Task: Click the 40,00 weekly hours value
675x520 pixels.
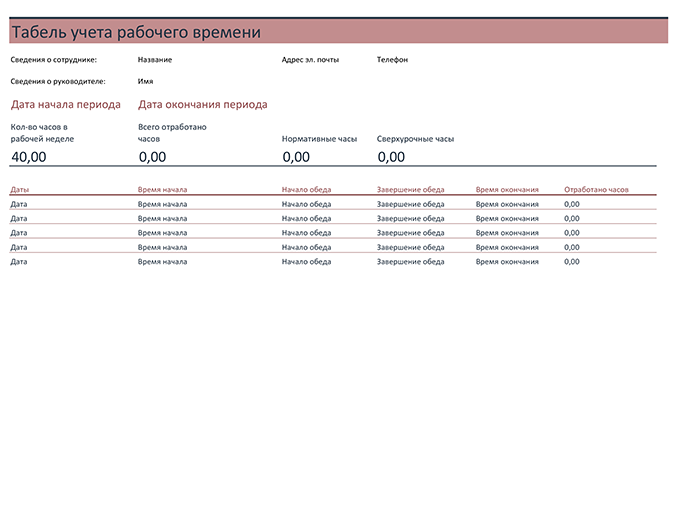Action: [x=29, y=157]
